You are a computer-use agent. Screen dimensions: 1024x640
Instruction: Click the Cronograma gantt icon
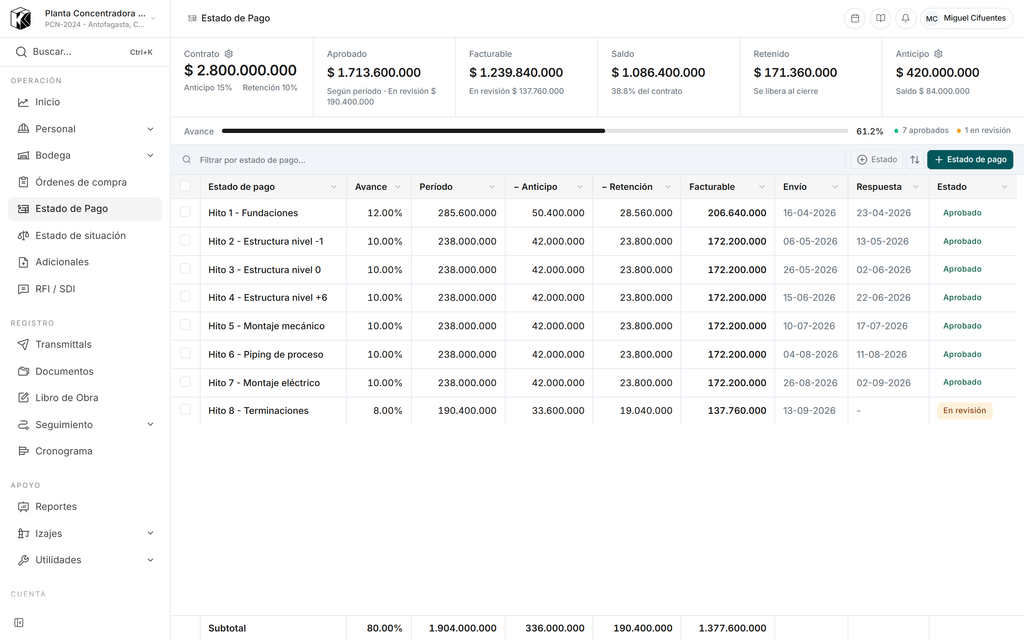coord(23,451)
